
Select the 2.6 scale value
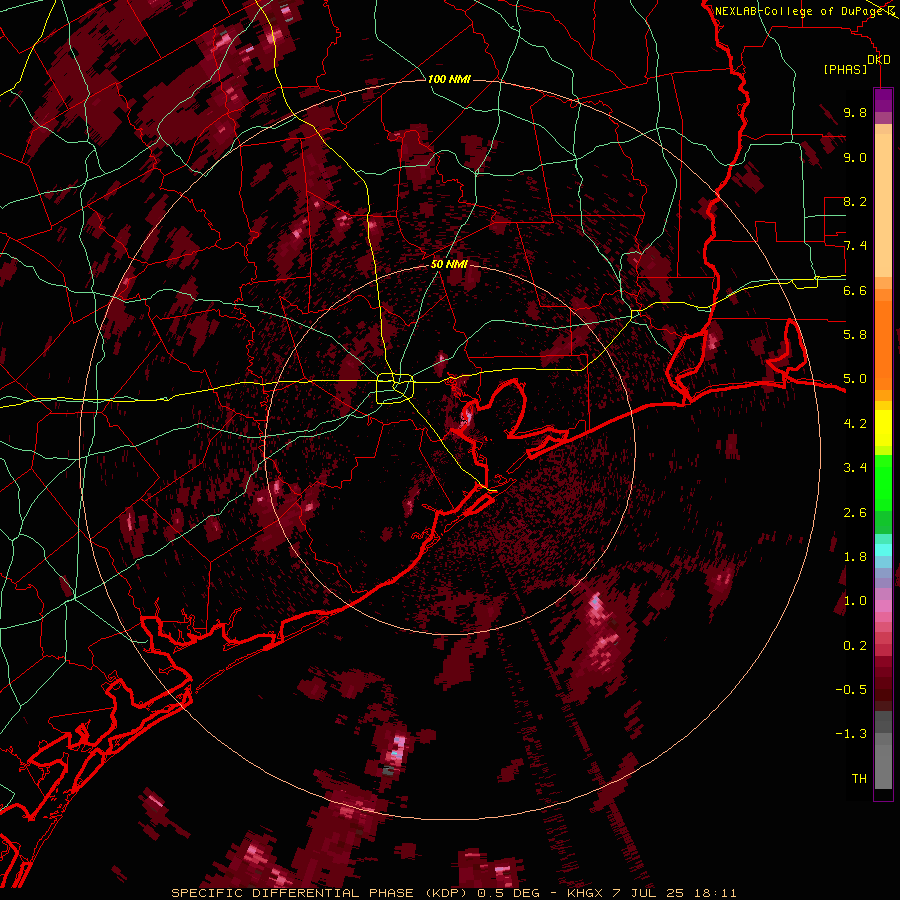(x=855, y=513)
